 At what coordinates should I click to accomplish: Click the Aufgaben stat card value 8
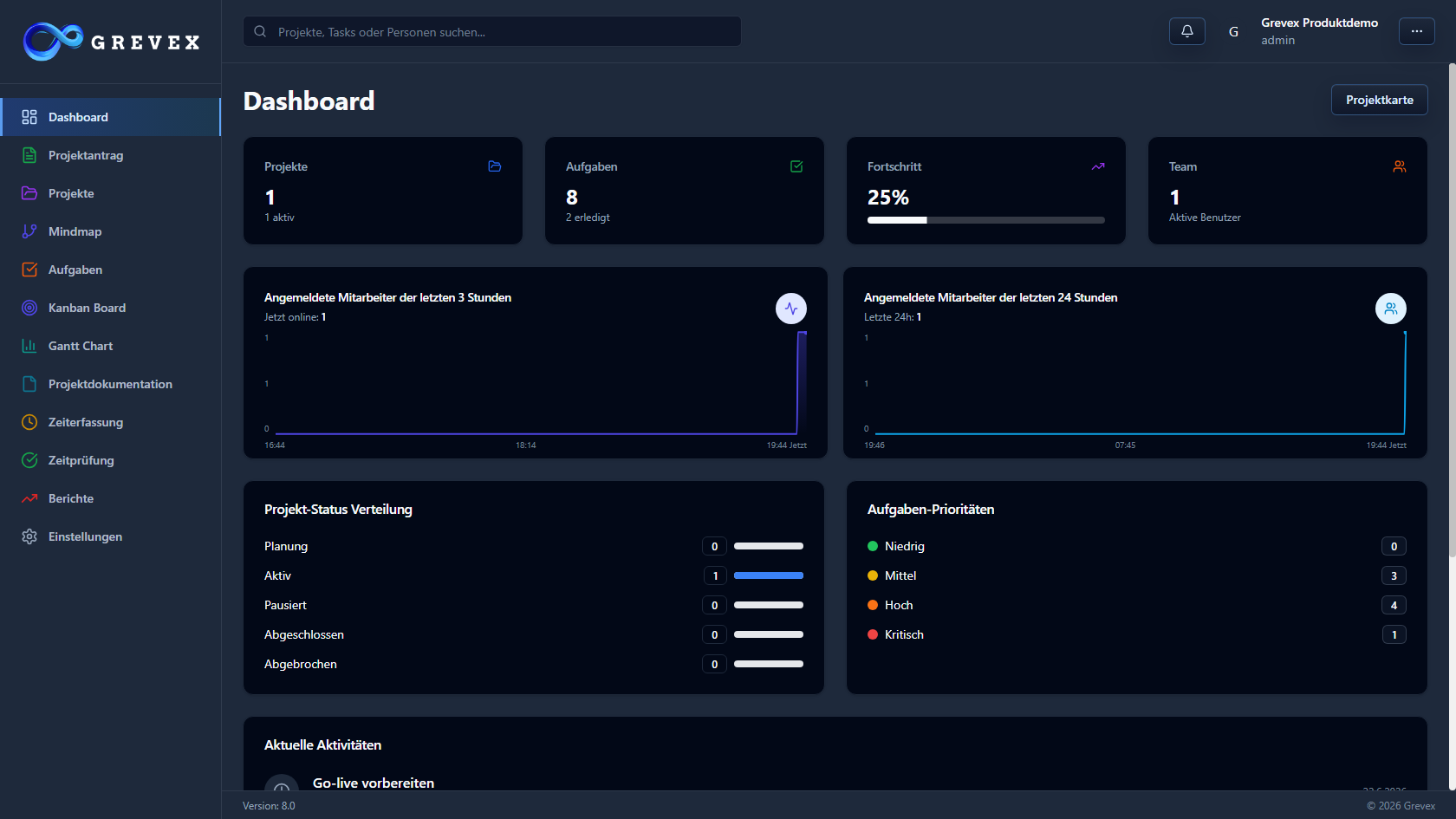pos(572,198)
